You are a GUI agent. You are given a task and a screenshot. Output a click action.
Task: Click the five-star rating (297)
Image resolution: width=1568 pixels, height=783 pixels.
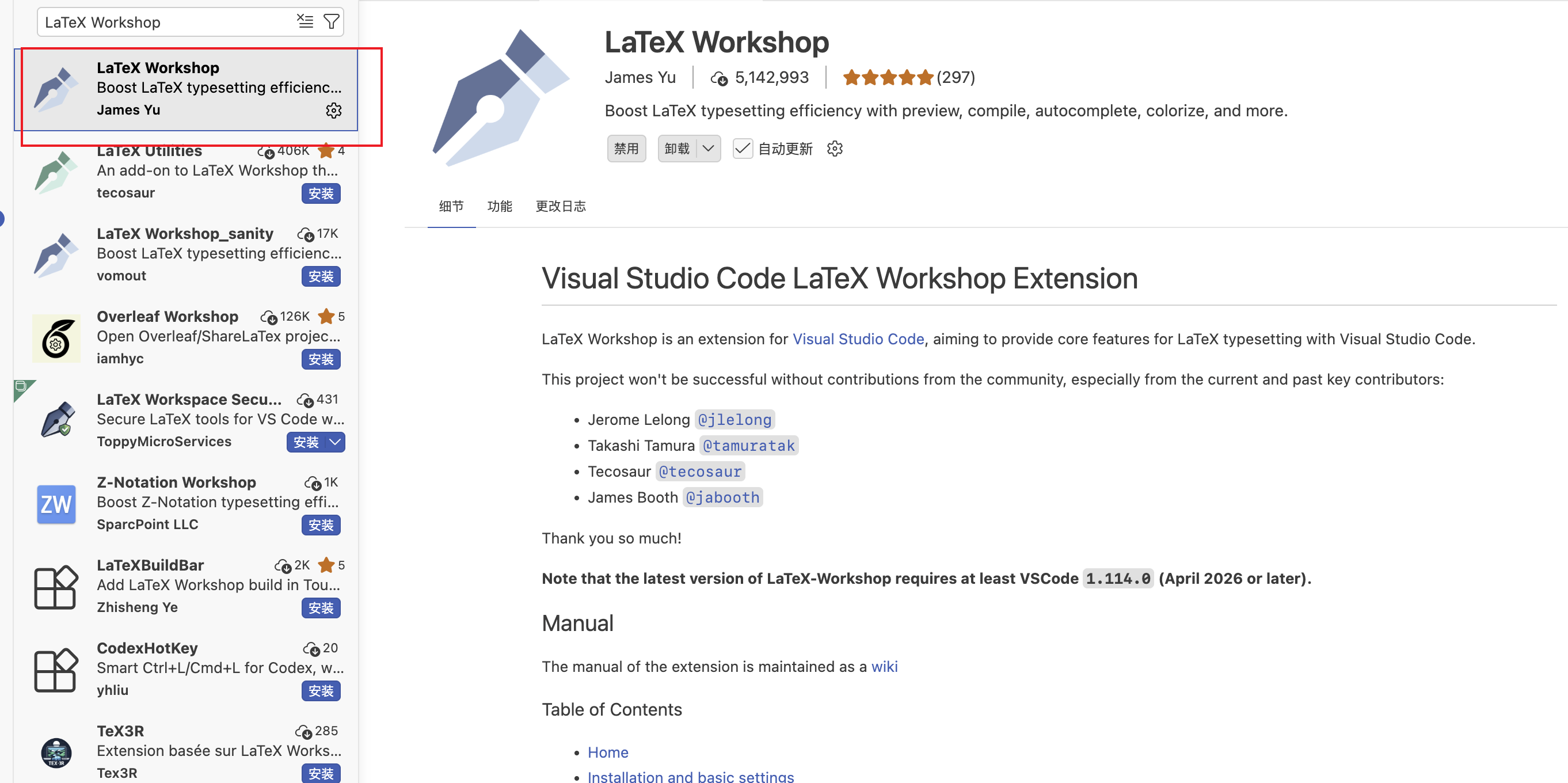(908, 77)
